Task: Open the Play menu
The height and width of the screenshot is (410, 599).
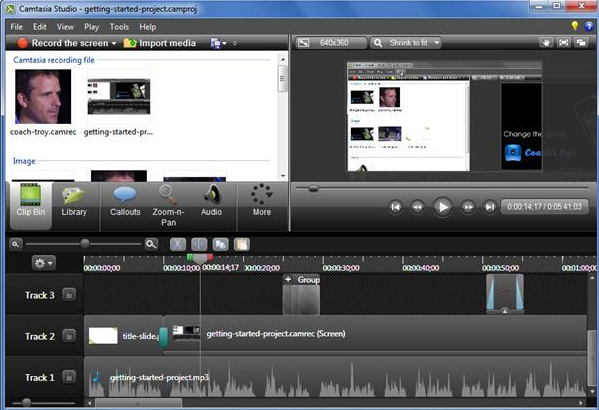Action: point(91,27)
